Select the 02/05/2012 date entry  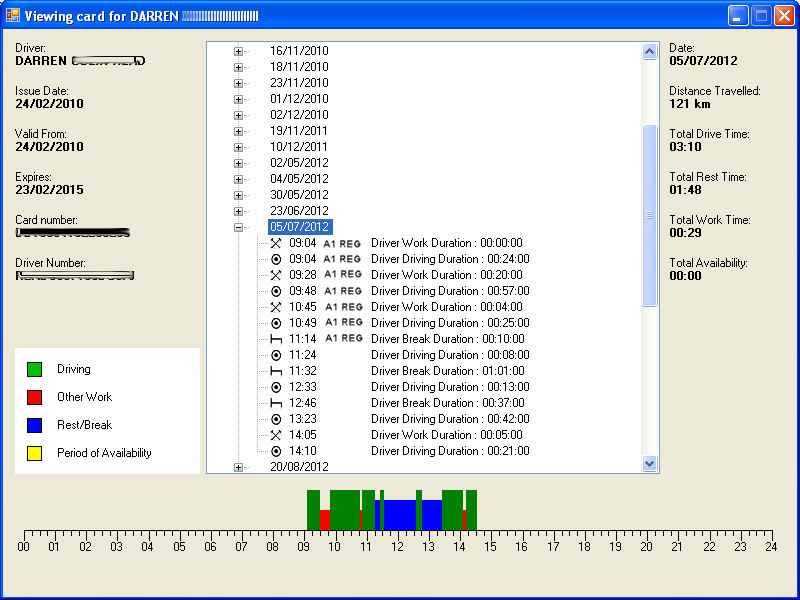click(299, 163)
